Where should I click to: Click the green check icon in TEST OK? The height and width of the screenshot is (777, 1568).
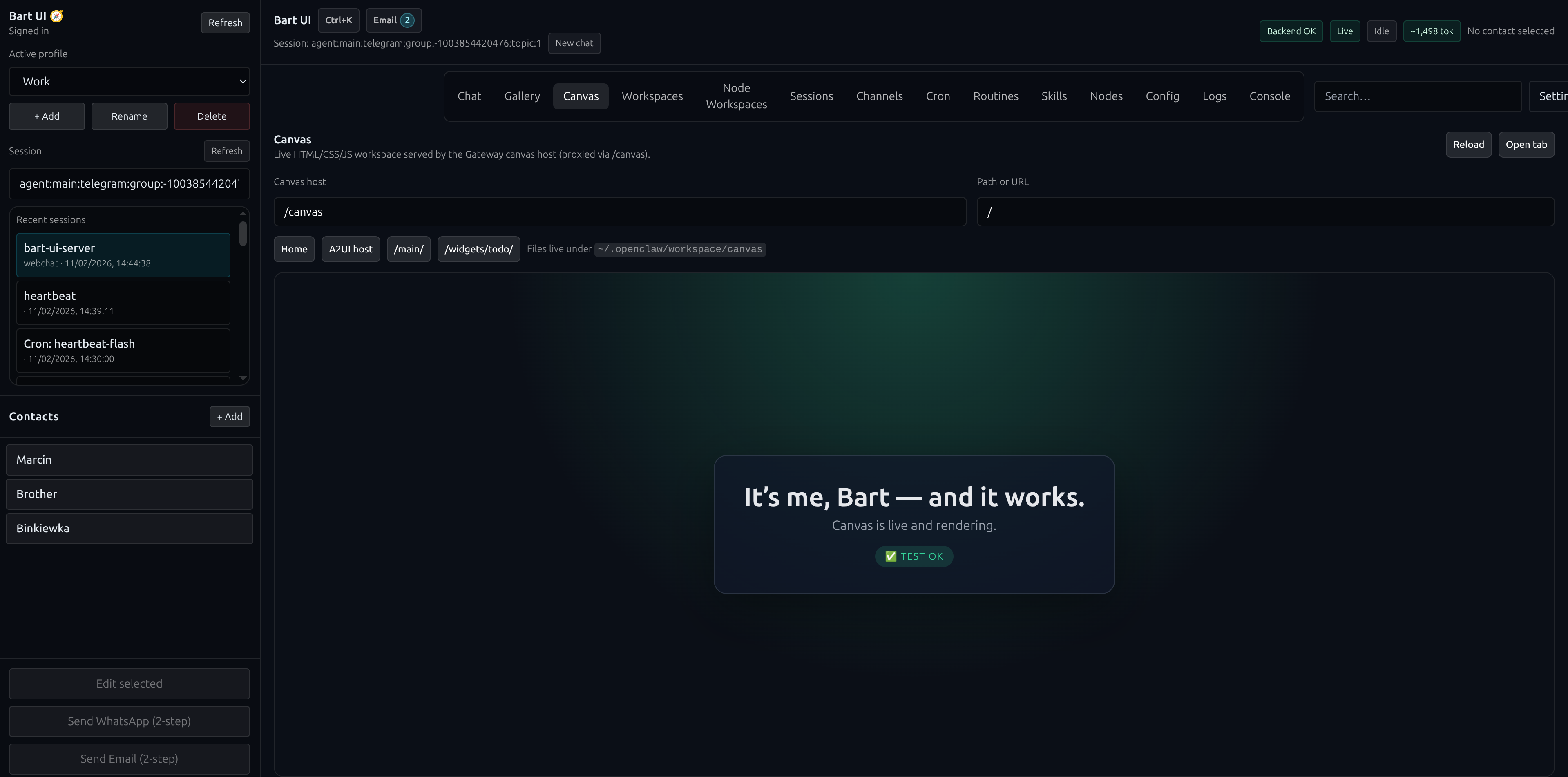tap(891, 557)
